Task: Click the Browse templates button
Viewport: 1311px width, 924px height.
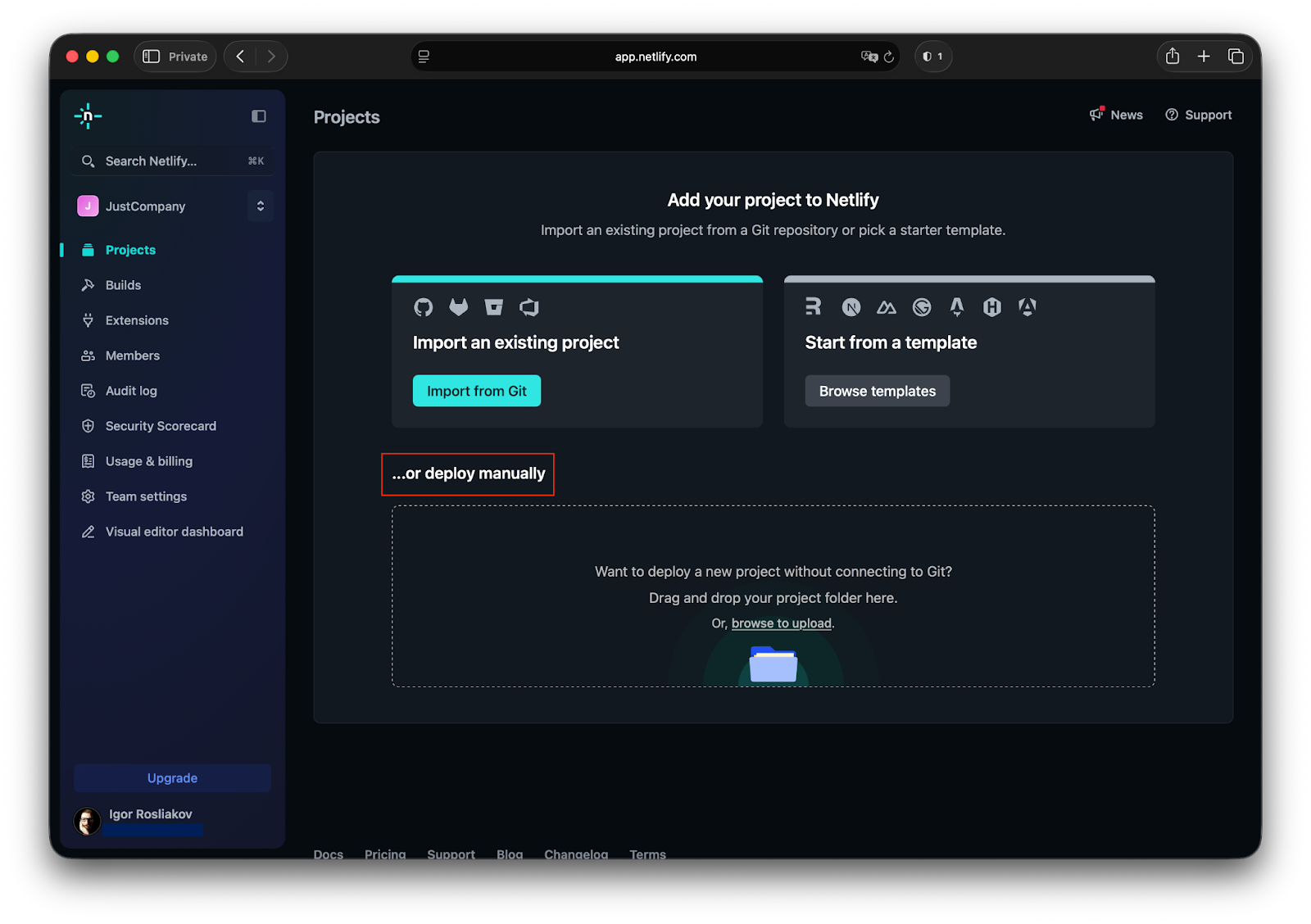Action: 877,392
